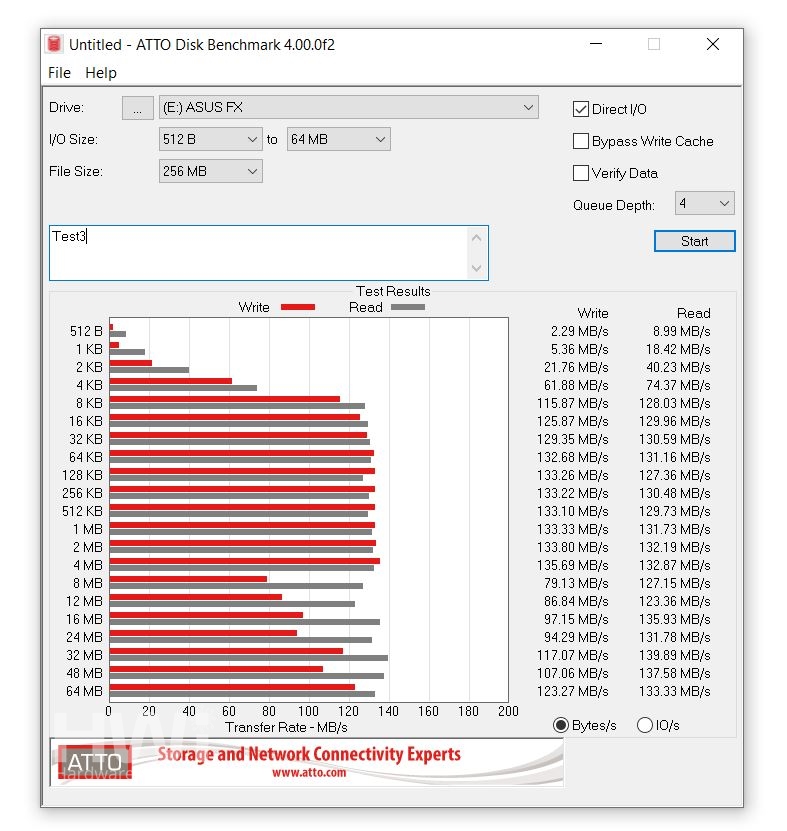Expand the Queue Depth dropdown
Viewport: 787px width, 831px height.
click(704, 203)
